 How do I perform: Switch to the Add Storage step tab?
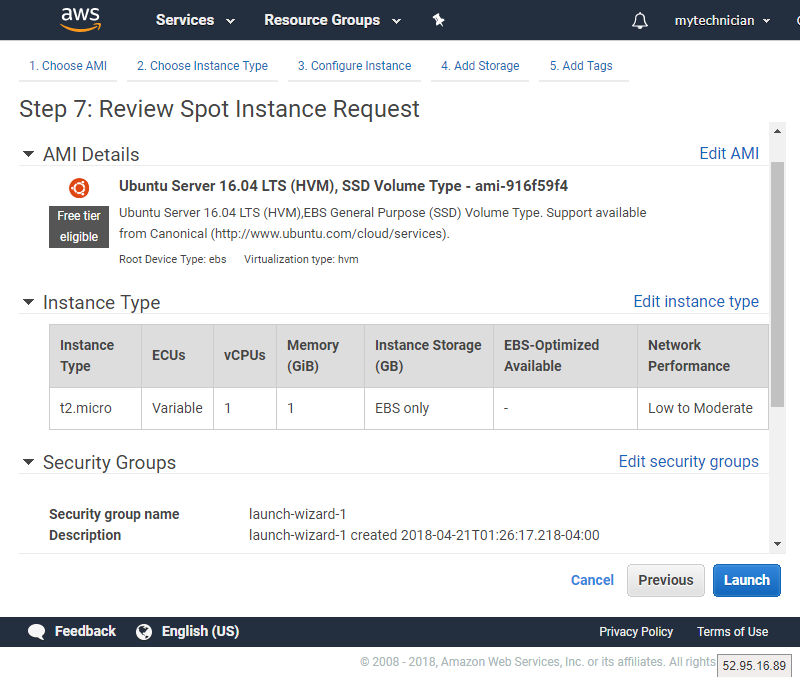[x=480, y=66]
